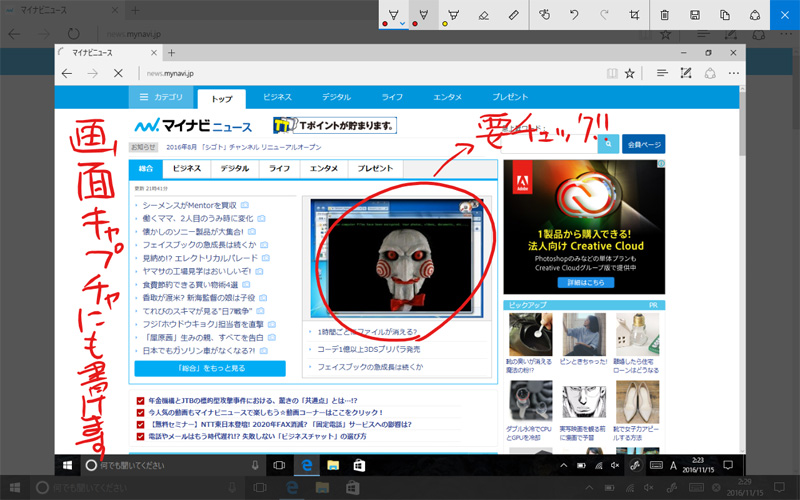The image size is (800, 500).
Task: Open the ballpoint pen options chevron
Action: [403, 23]
